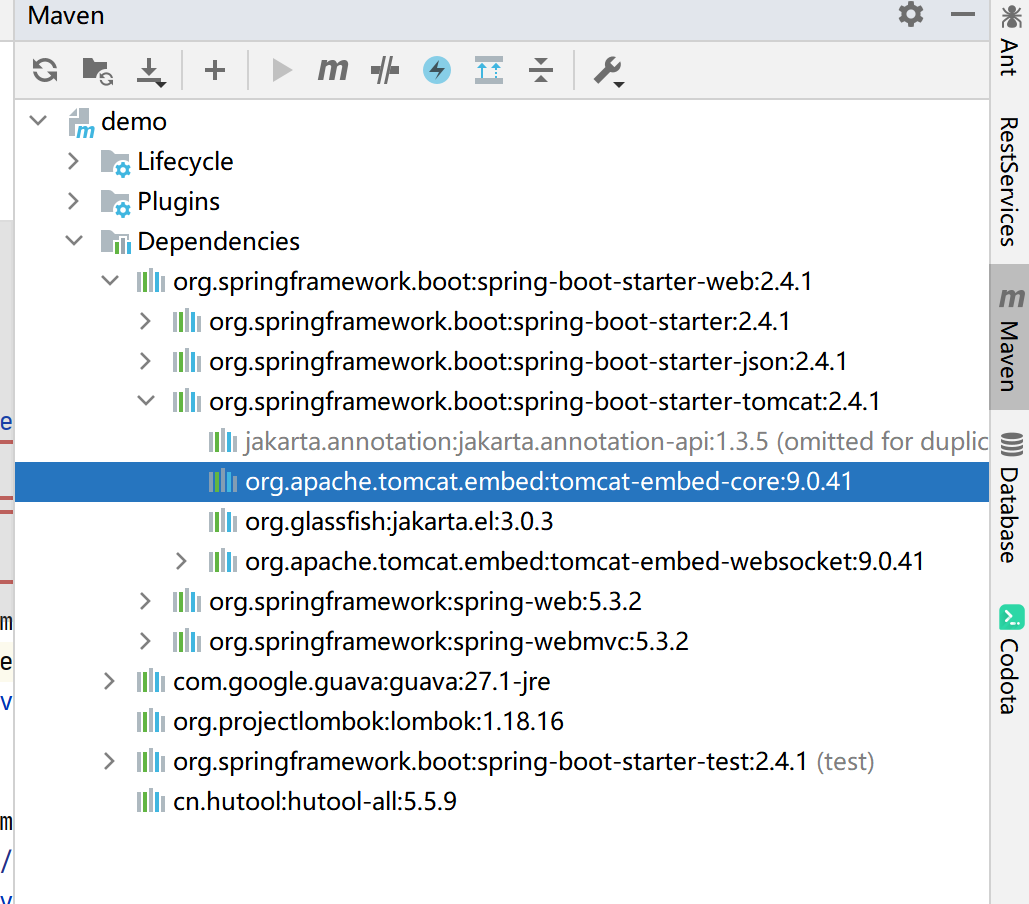1029x904 pixels.
Task: Expand spring-boot-starter:2.4.1 node
Action: pos(146,321)
